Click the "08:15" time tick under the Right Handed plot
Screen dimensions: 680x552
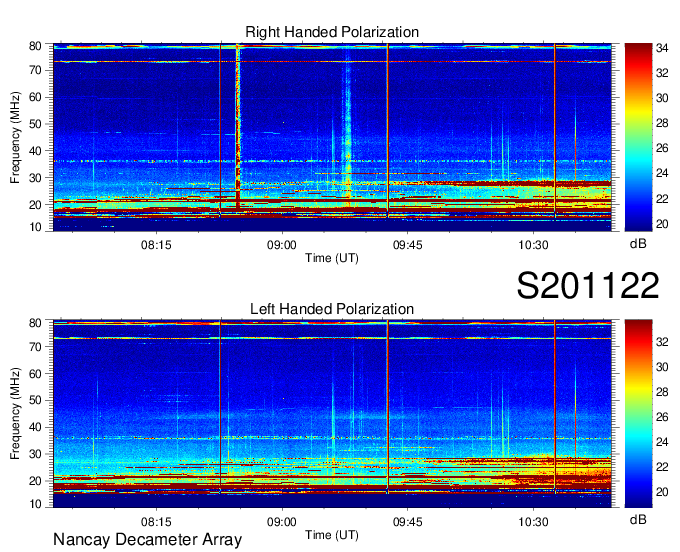coord(156,245)
